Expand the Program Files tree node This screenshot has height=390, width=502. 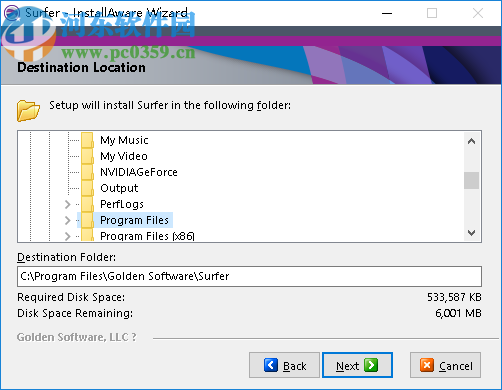68,220
